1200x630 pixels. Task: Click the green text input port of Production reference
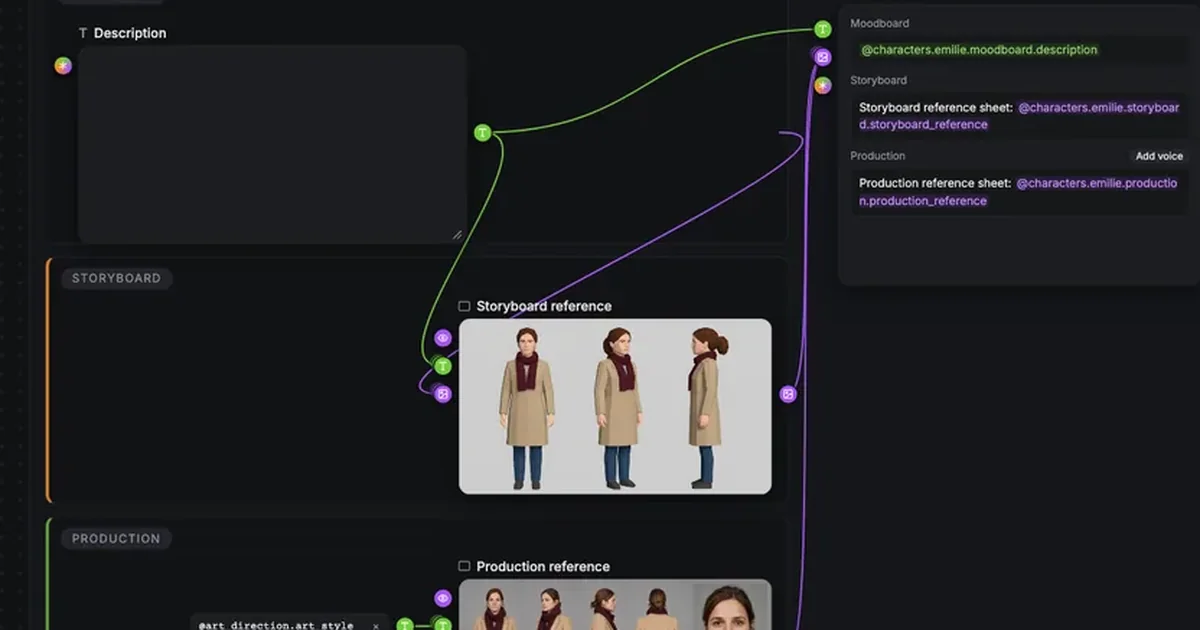pos(443,625)
